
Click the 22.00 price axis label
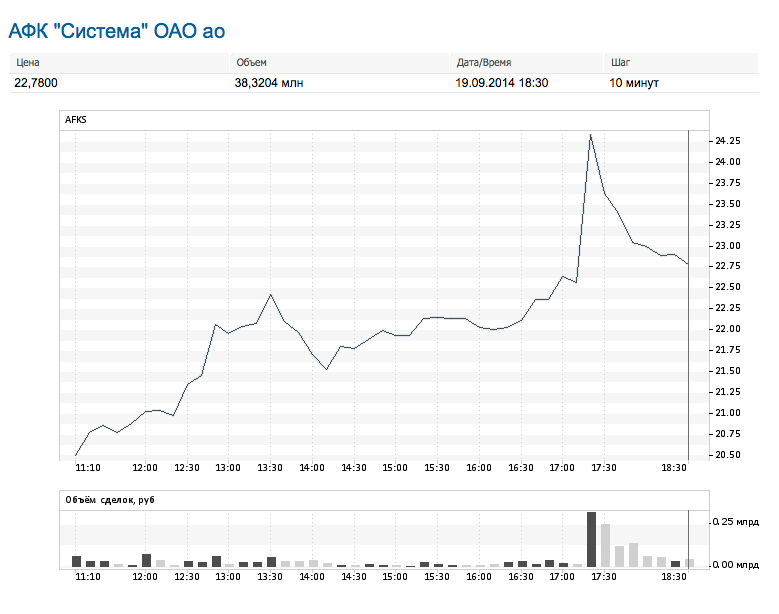coord(727,328)
